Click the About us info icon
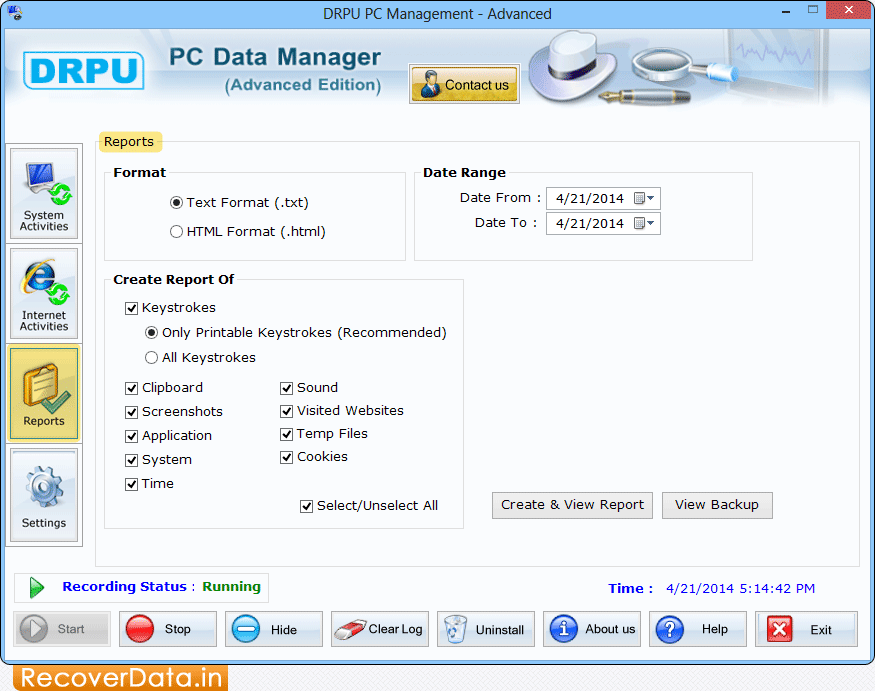The height and width of the screenshot is (691, 875). click(564, 629)
